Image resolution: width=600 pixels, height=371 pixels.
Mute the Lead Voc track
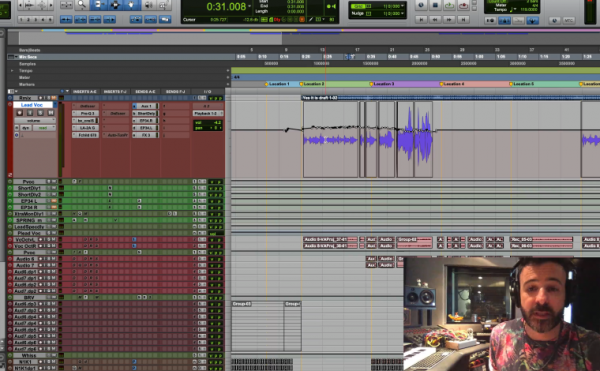click(51, 113)
